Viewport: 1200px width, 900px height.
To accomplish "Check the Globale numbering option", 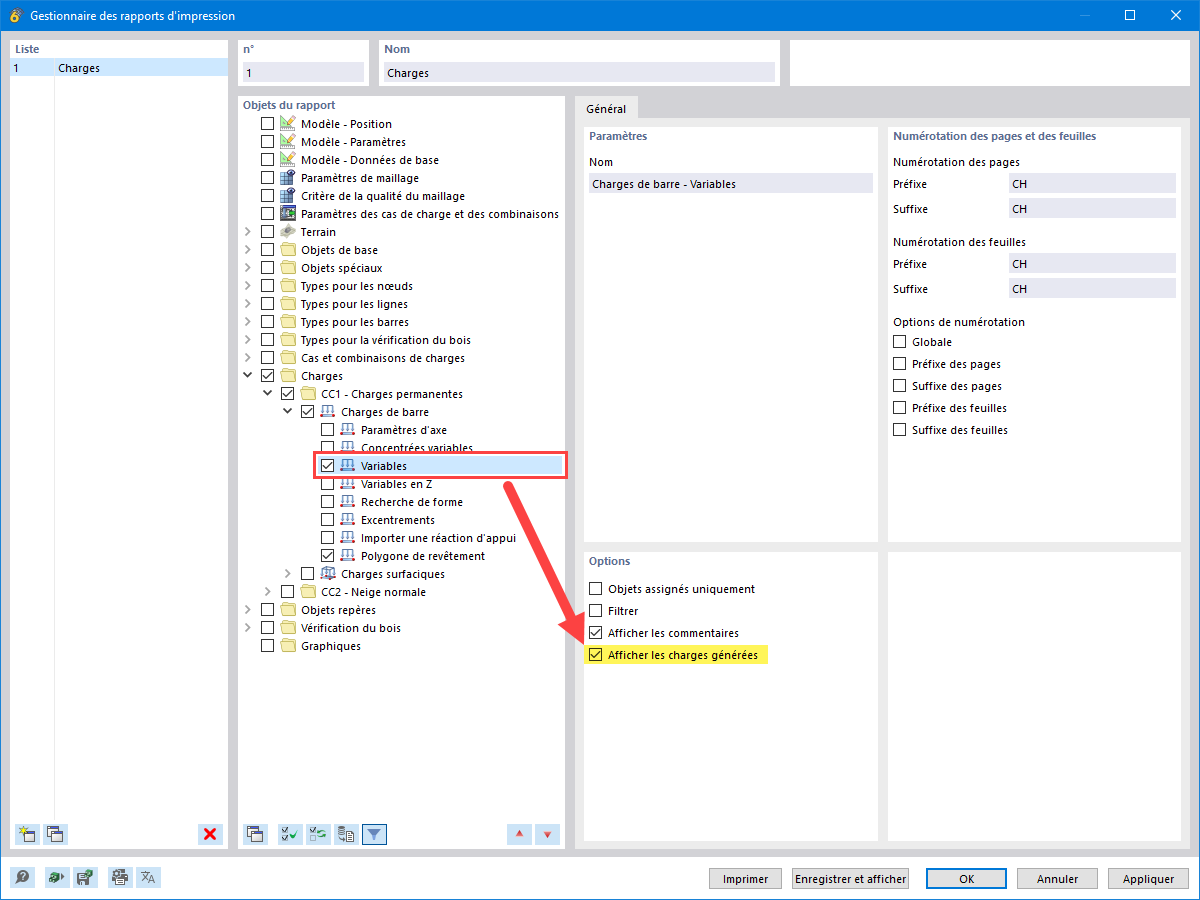I will [x=900, y=342].
